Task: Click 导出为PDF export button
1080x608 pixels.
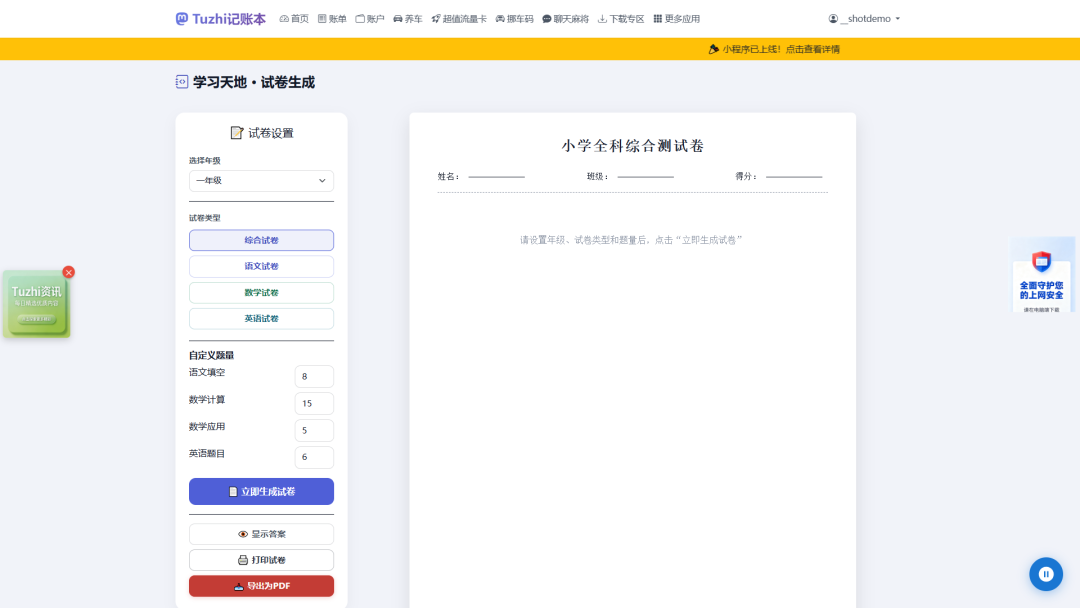Action: point(261,586)
